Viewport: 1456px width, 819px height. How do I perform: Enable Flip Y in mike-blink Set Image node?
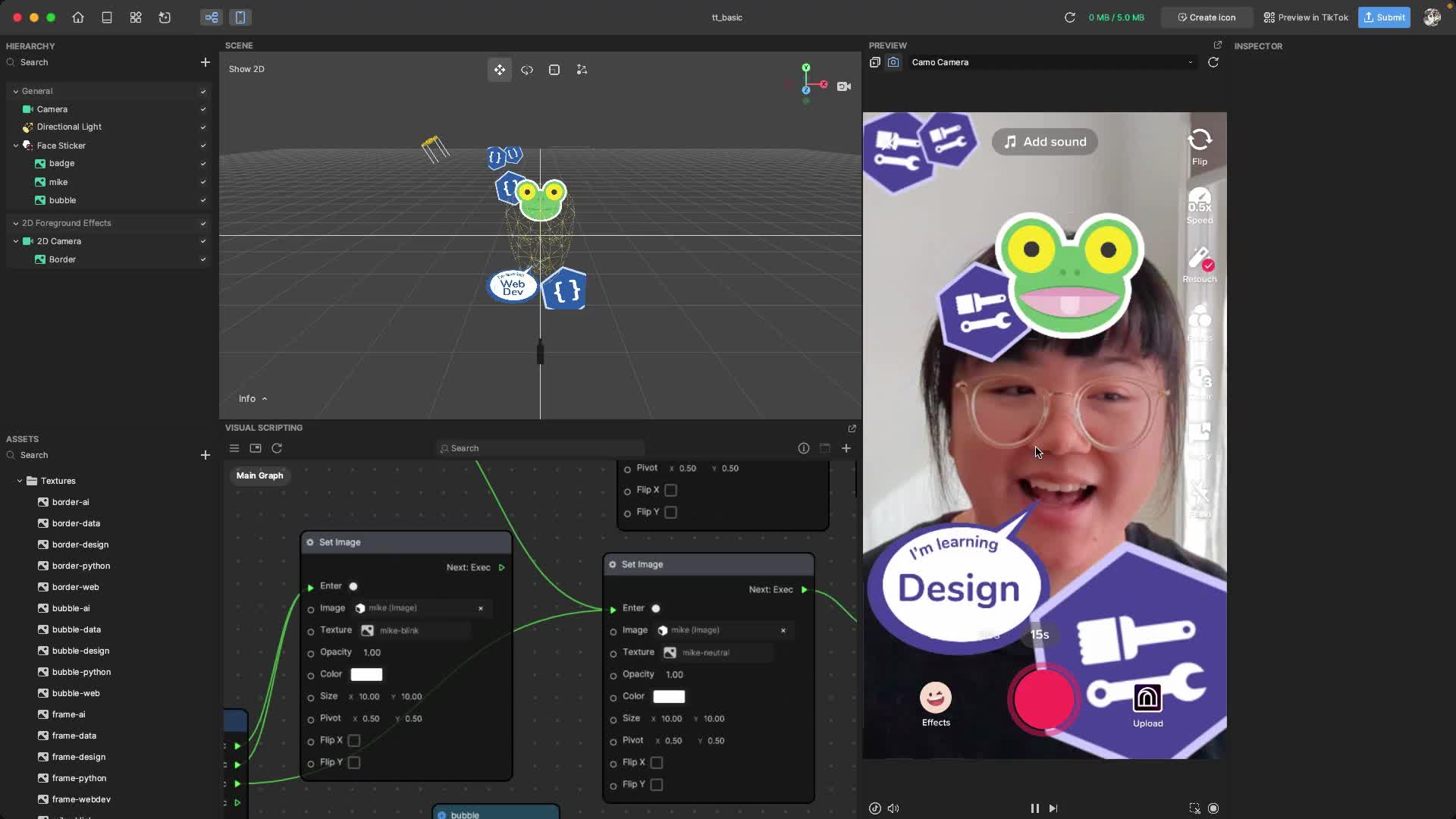[x=354, y=763]
